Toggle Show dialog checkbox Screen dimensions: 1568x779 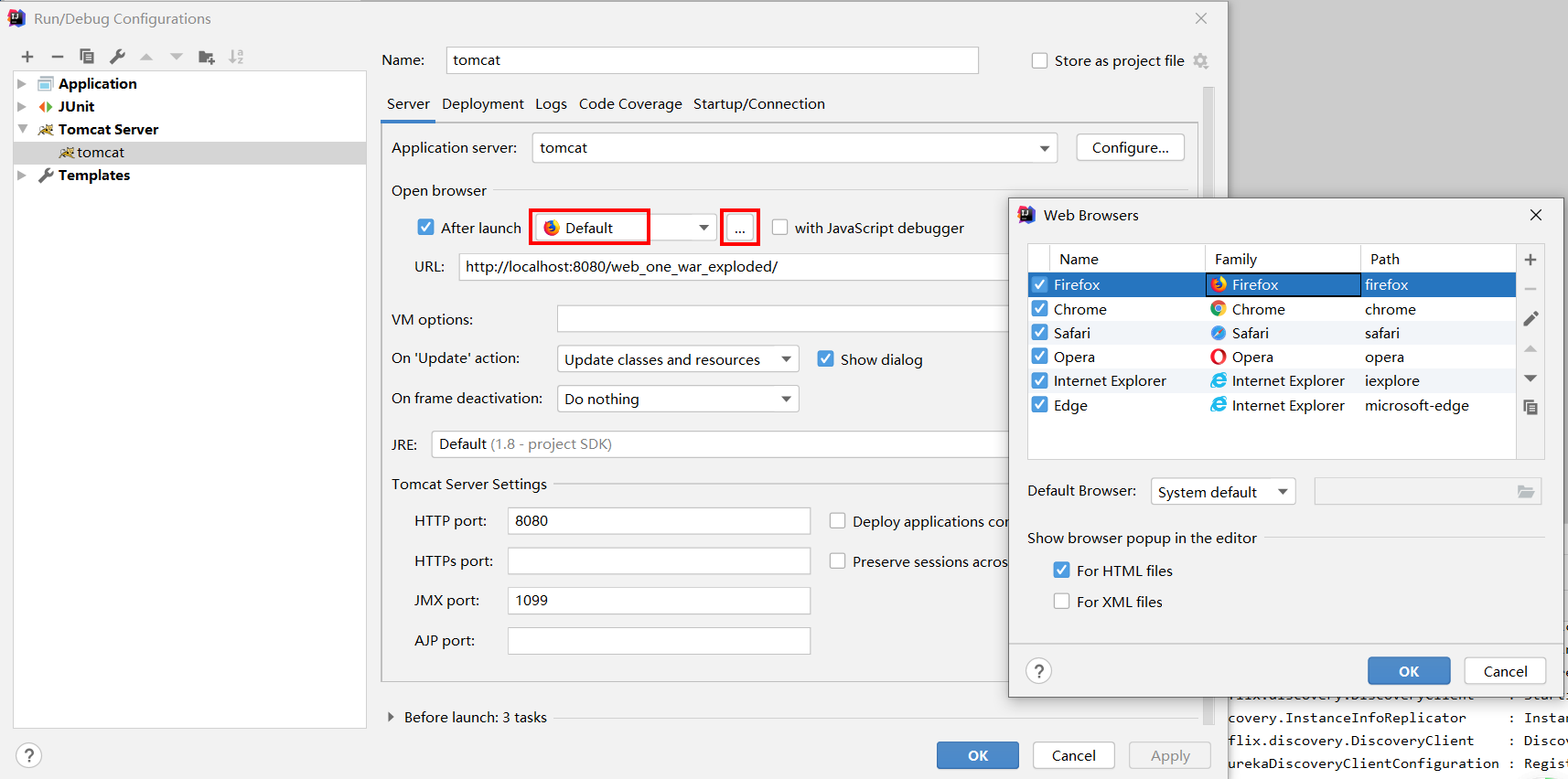(x=825, y=358)
